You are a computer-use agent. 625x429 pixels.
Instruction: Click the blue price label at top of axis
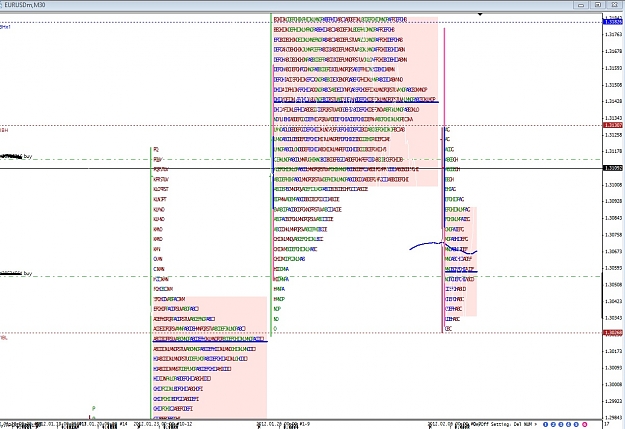coord(614,22)
